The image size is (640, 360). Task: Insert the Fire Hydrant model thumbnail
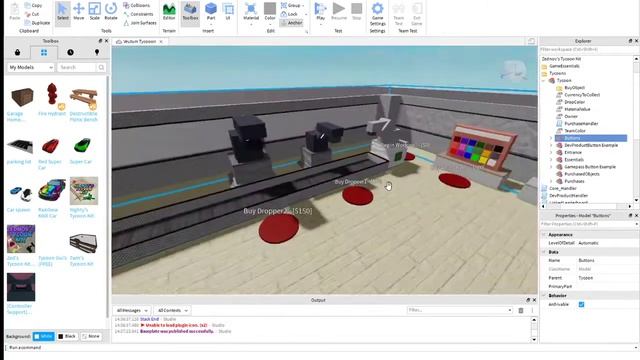[52, 95]
